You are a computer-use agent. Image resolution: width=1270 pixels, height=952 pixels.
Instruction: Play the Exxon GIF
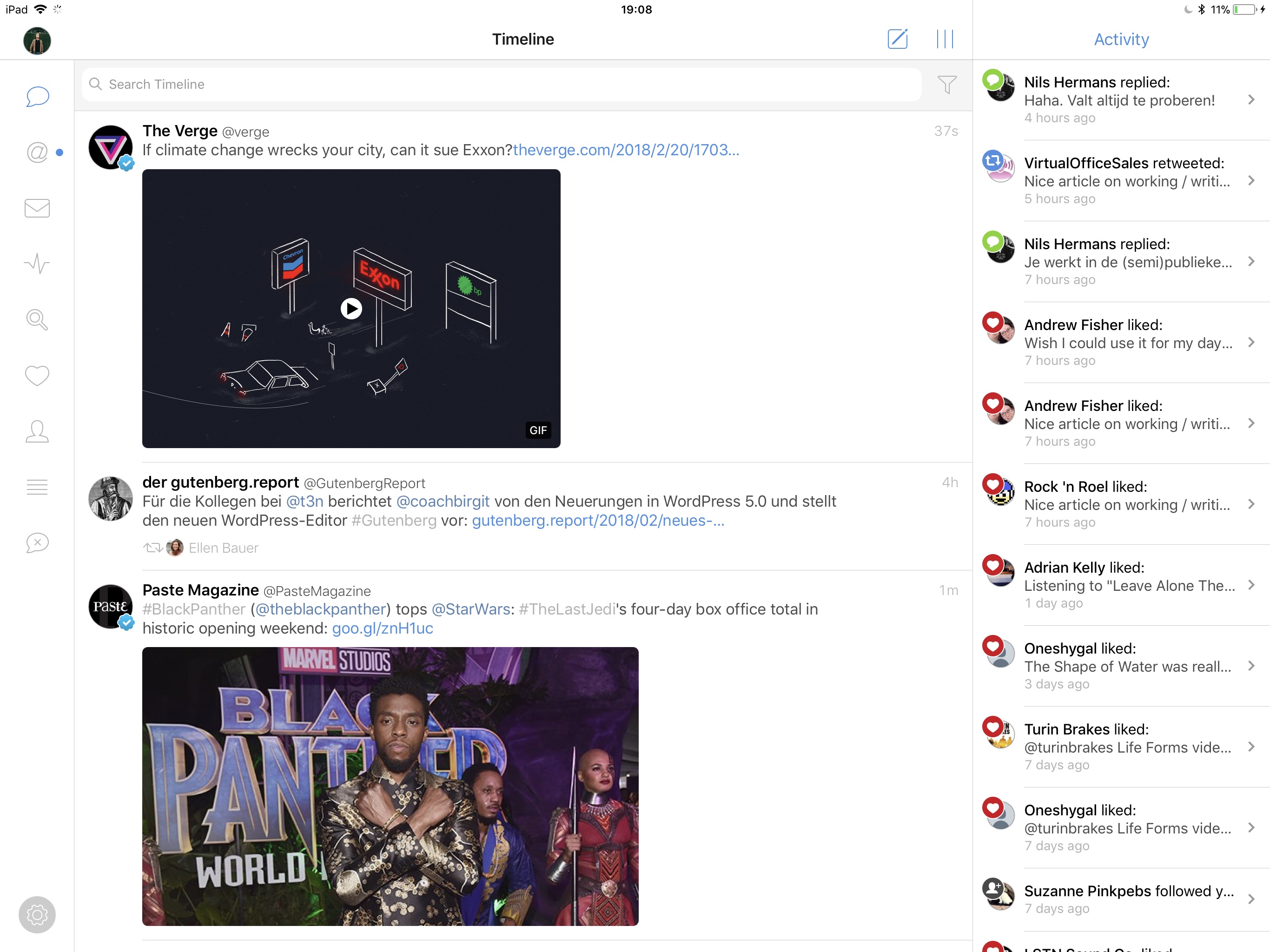(351, 308)
